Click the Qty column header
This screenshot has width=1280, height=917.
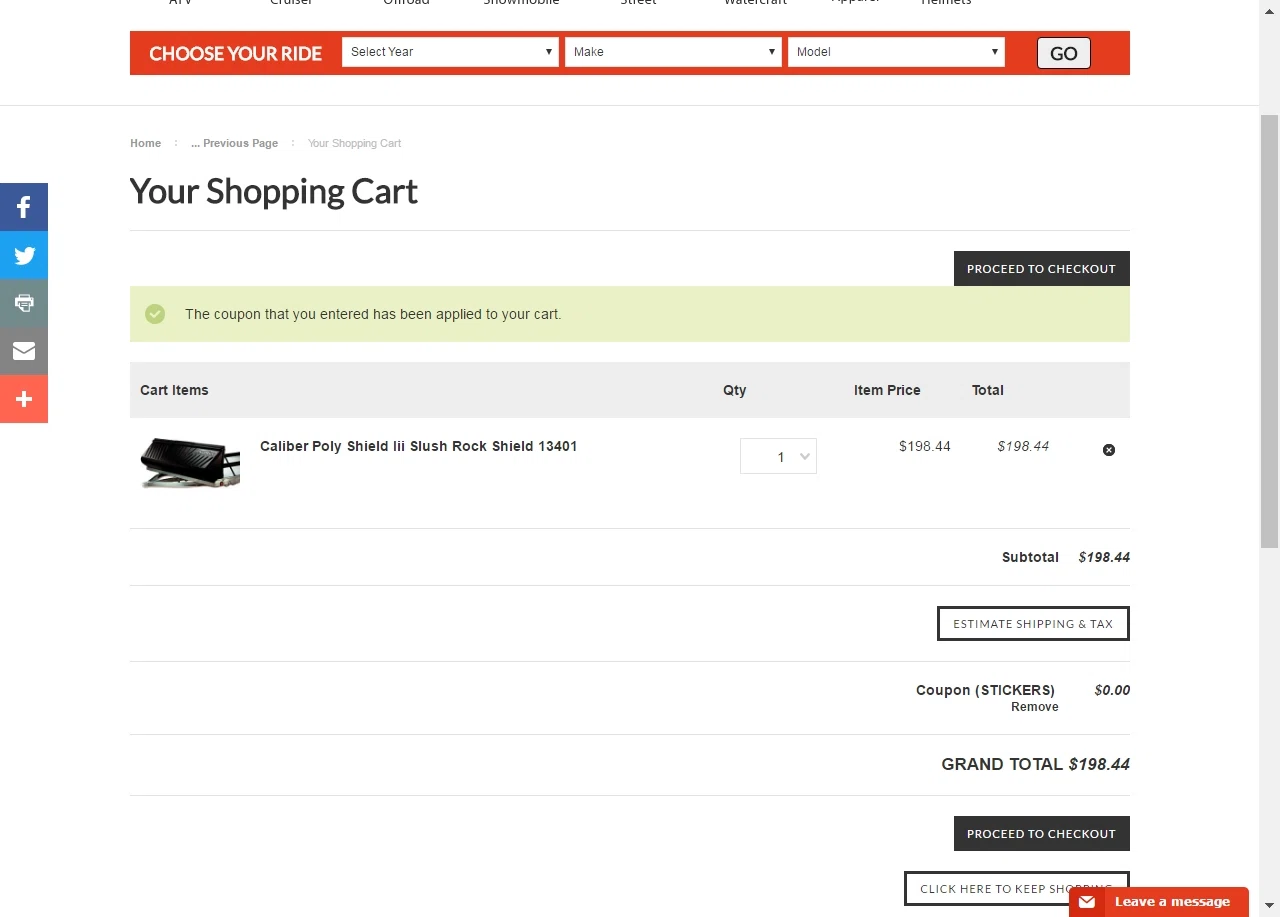coord(735,390)
